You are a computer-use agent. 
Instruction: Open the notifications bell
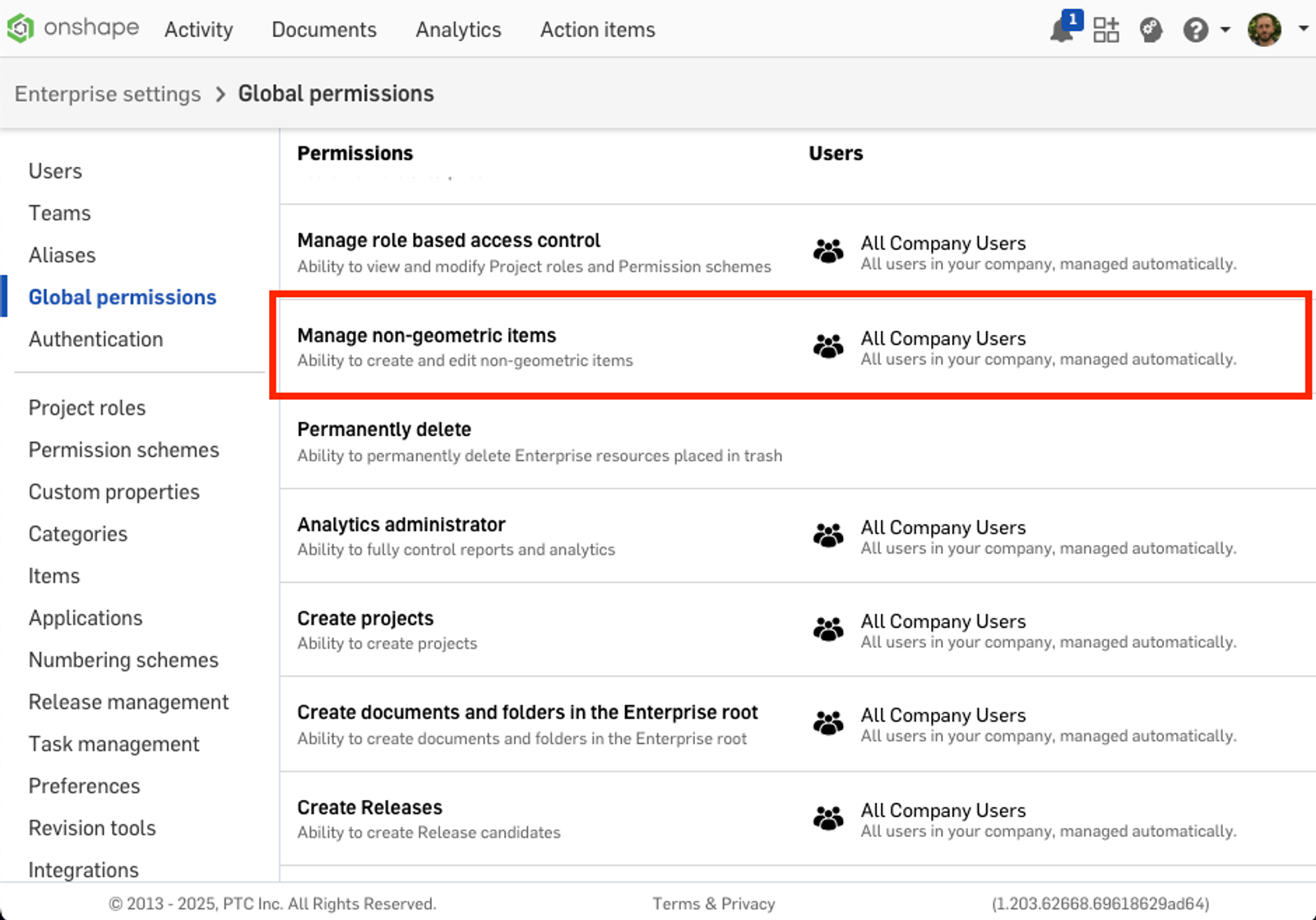point(1062,30)
